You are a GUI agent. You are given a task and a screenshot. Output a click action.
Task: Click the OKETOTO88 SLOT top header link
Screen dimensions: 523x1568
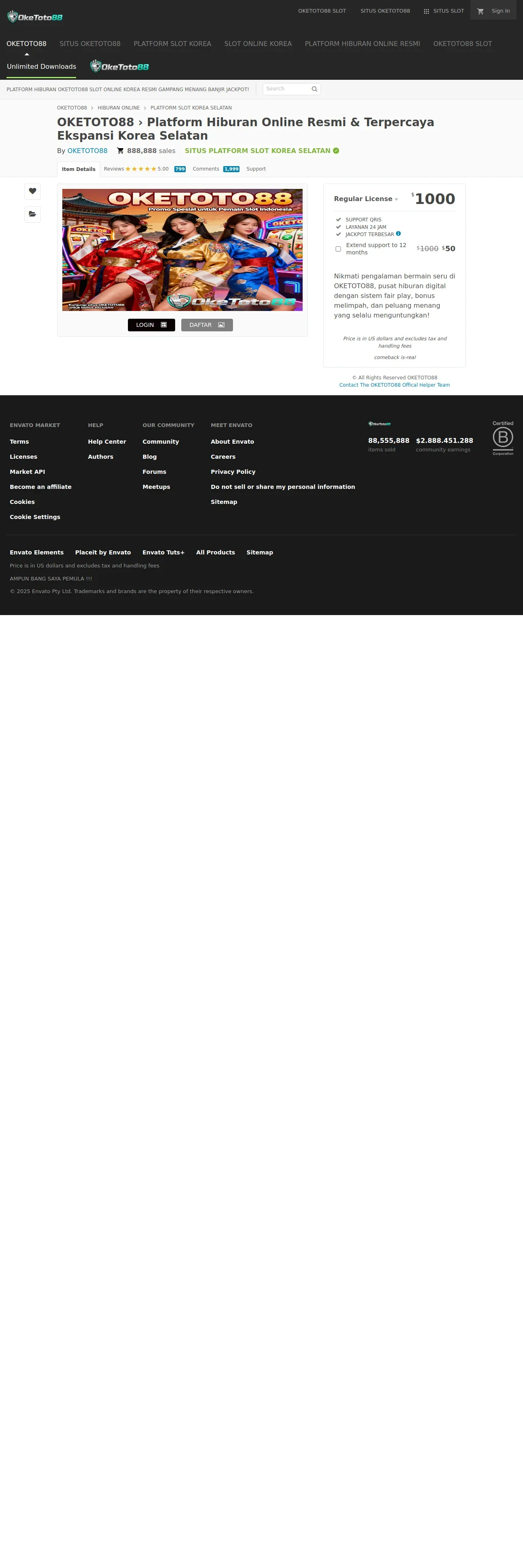[x=322, y=11]
